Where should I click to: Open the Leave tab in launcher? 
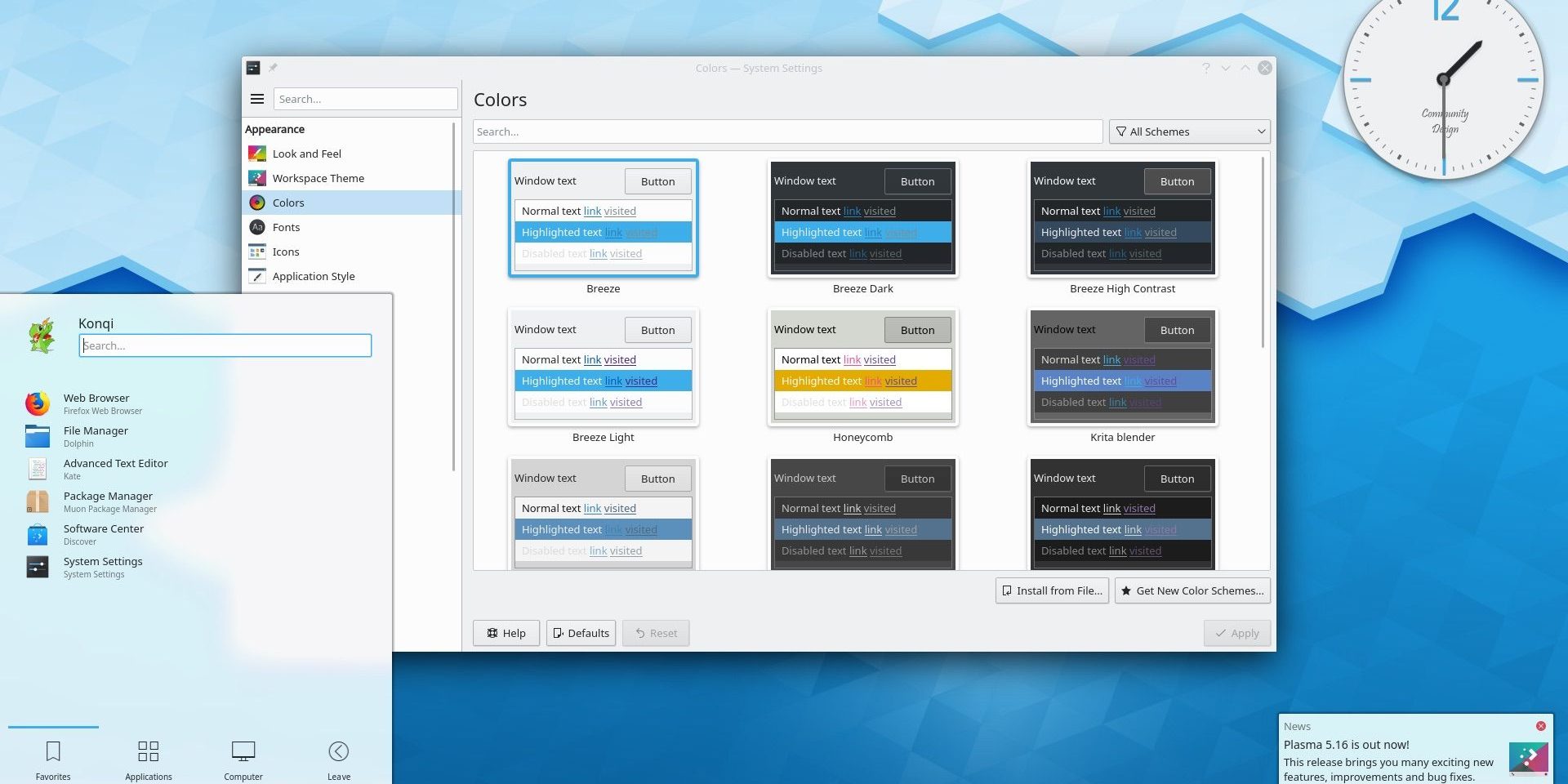[339, 759]
